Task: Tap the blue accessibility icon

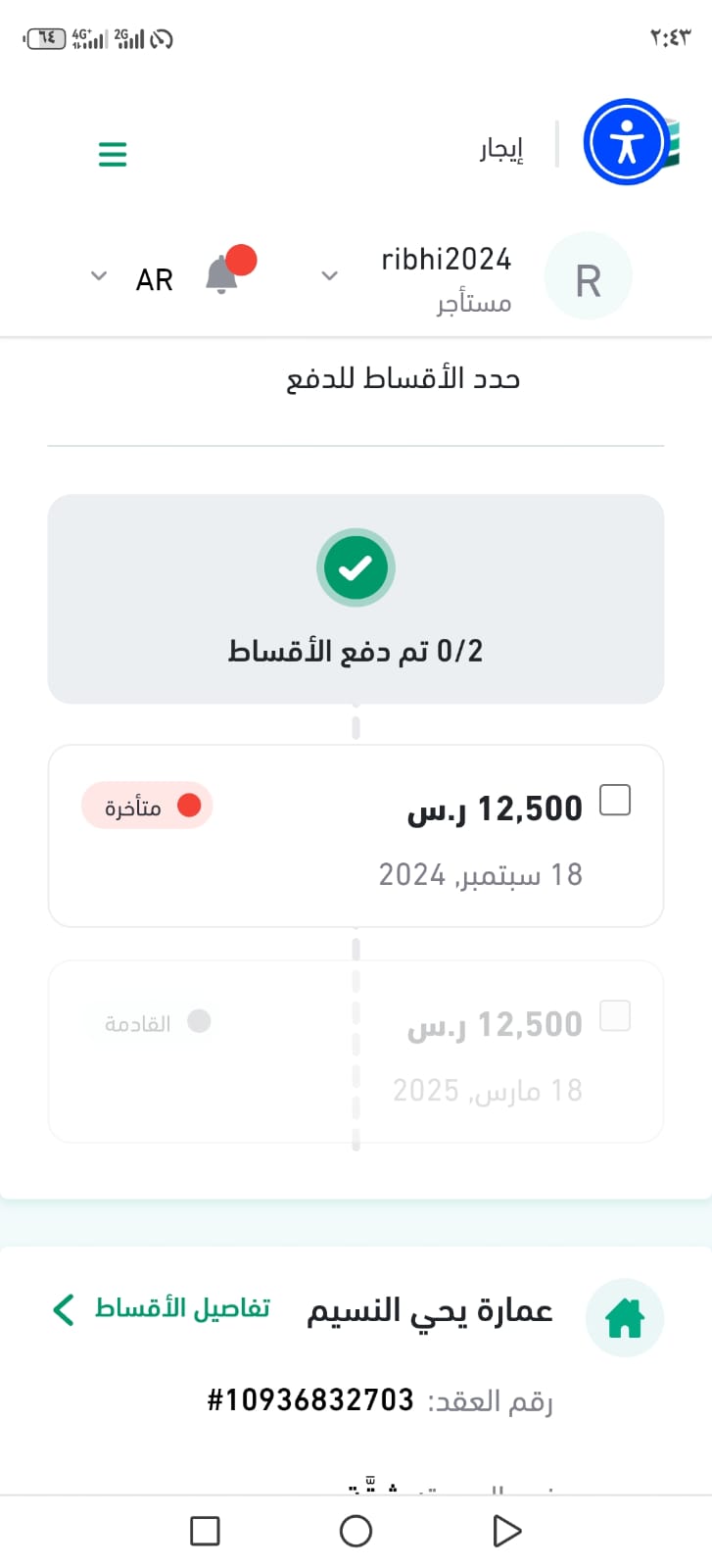Action: point(626,142)
